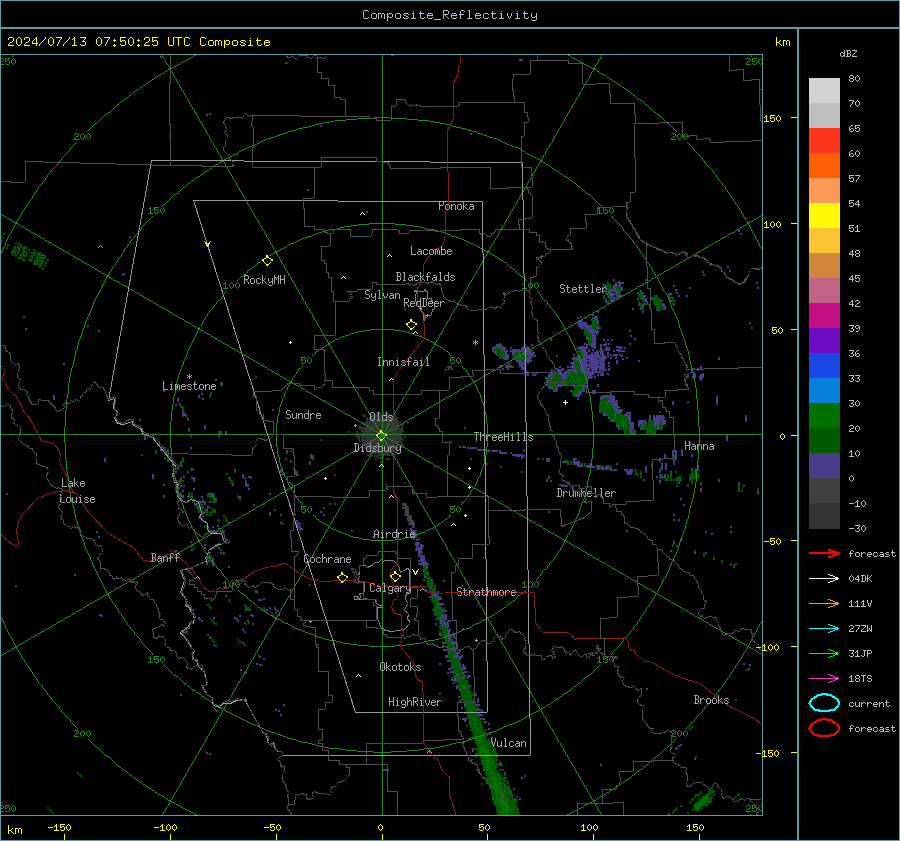Image resolution: width=900 pixels, height=841 pixels.
Task: Click the yellow diamond marker south of RedDeer
Action: coord(412,324)
